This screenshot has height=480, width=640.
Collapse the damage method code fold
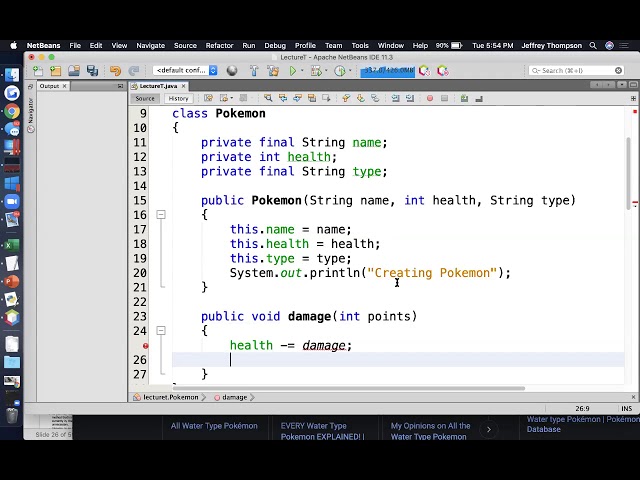160,331
